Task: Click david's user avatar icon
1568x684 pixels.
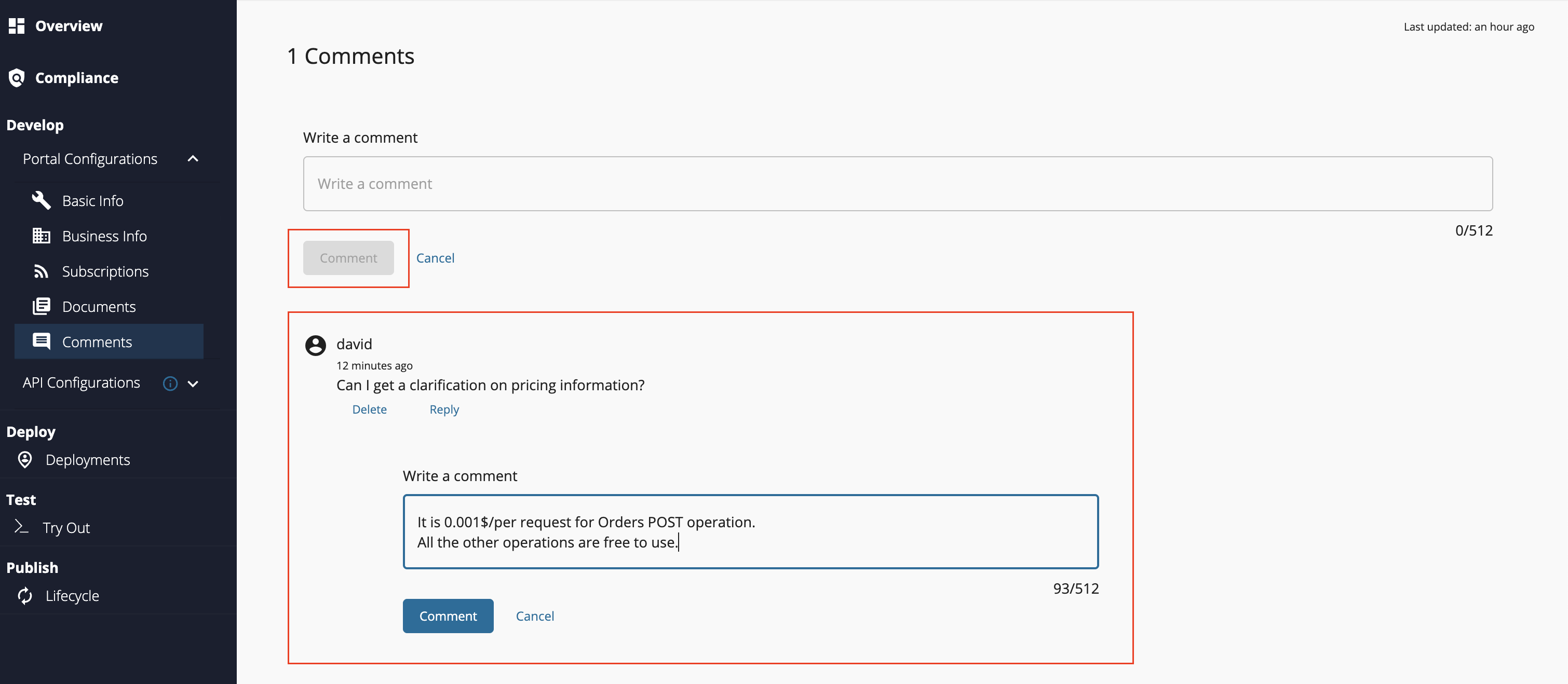Action: [x=315, y=345]
